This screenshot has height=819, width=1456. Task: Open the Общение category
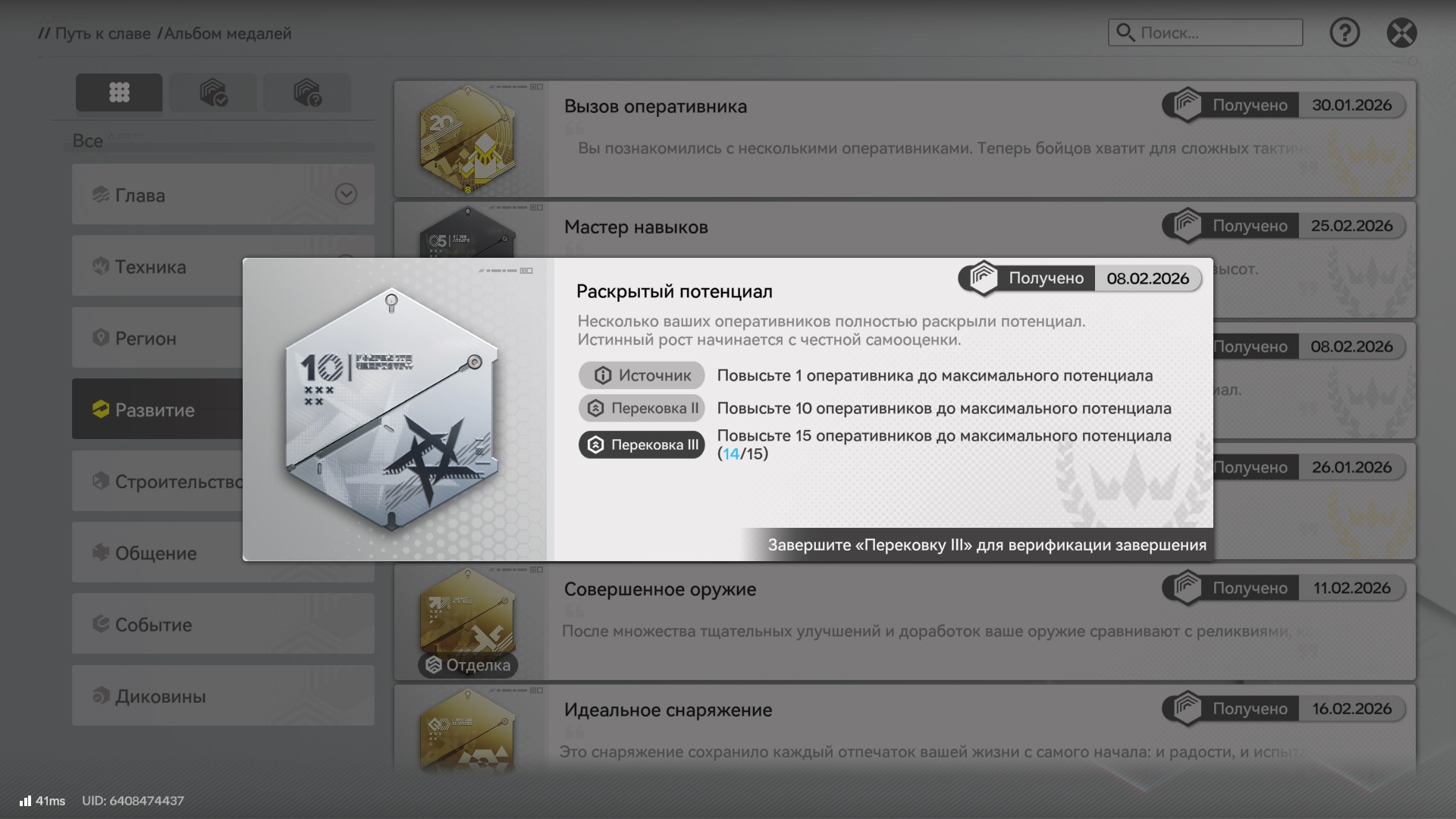[223, 553]
